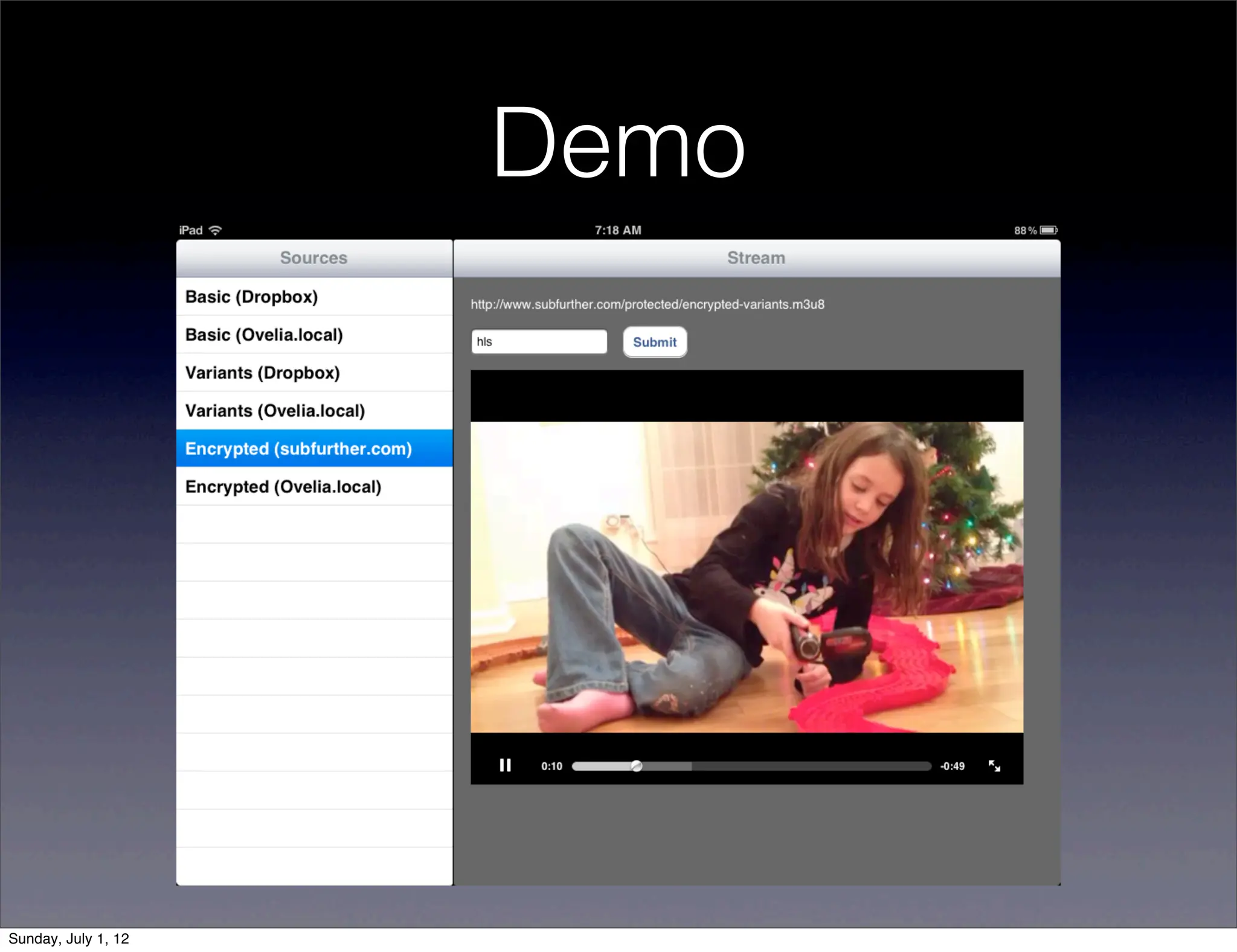Image resolution: width=1237 pixels, height=952 pixels.
Task: Click the -0:49 remaining time label
Action: coord(953,766)
